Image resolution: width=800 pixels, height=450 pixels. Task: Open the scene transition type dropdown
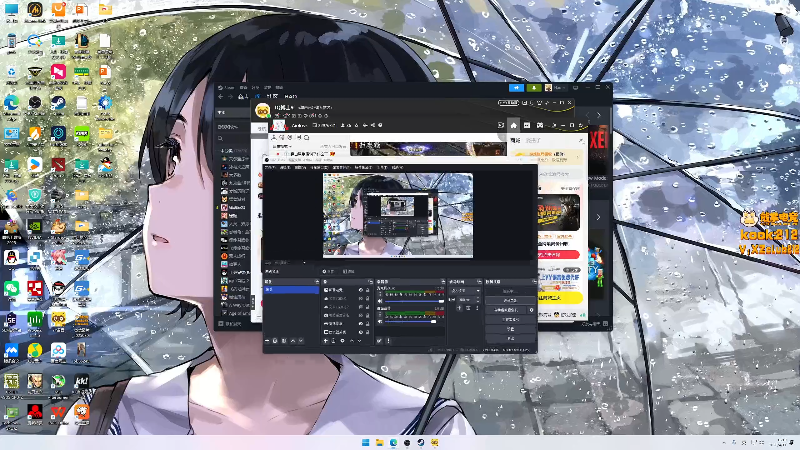pyautogui.click(x=464, y=291)
